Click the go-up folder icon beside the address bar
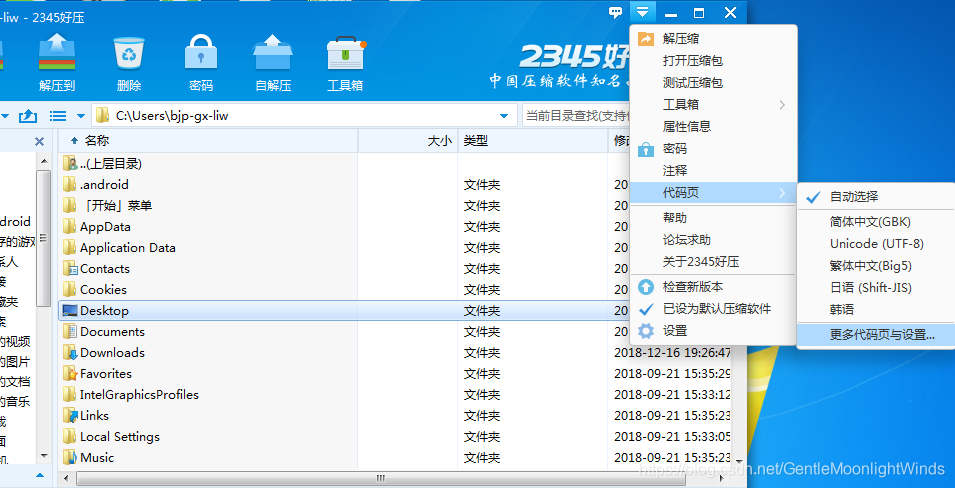 28,115
